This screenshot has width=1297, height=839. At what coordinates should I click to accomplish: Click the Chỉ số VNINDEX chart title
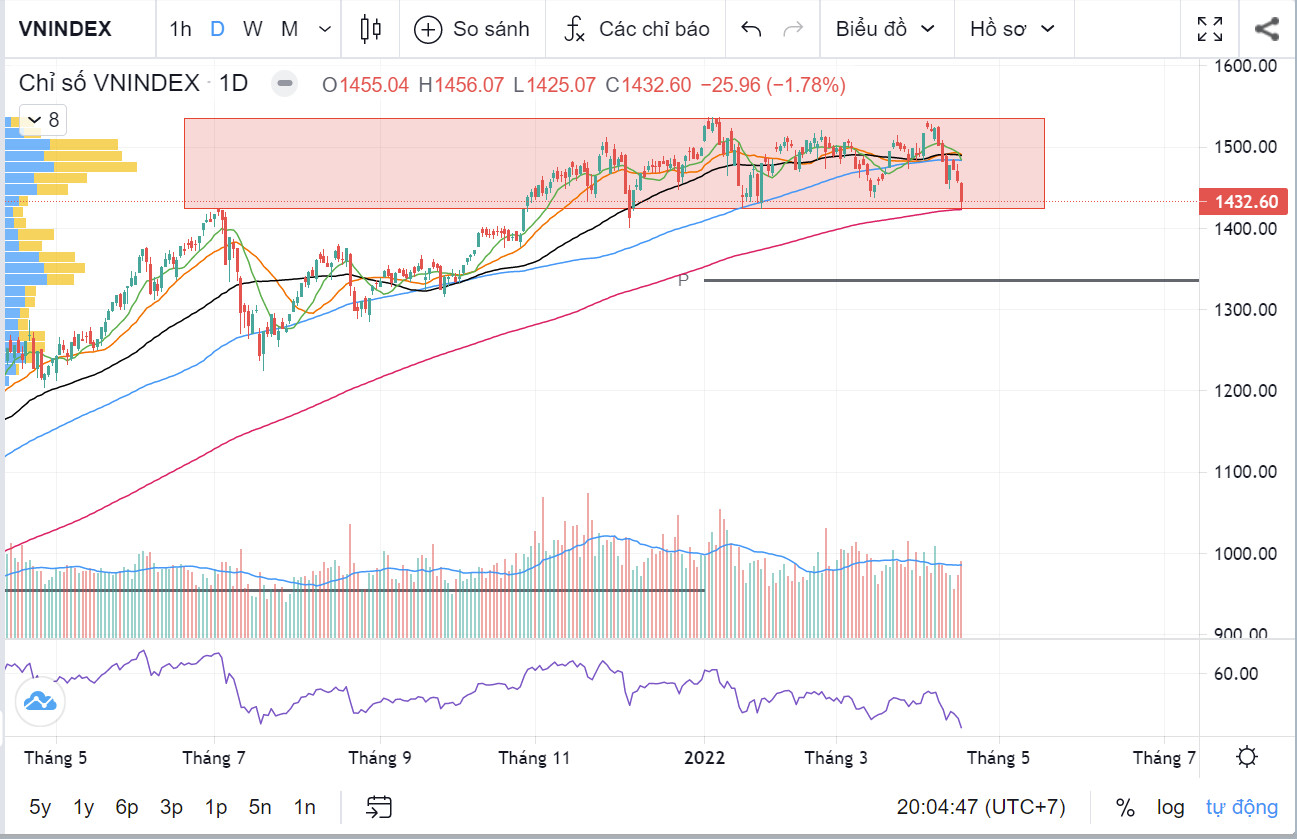coord(109,84)
